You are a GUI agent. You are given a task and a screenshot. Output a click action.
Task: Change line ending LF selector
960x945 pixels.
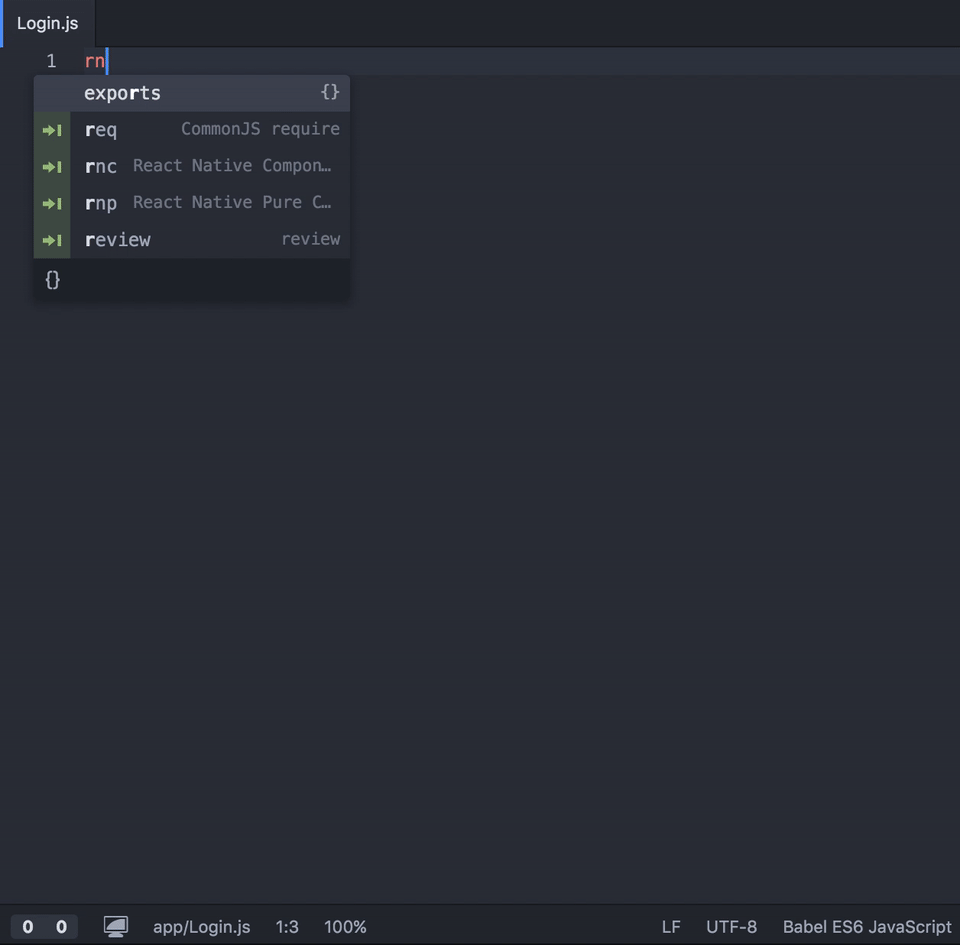coord(671,927)
